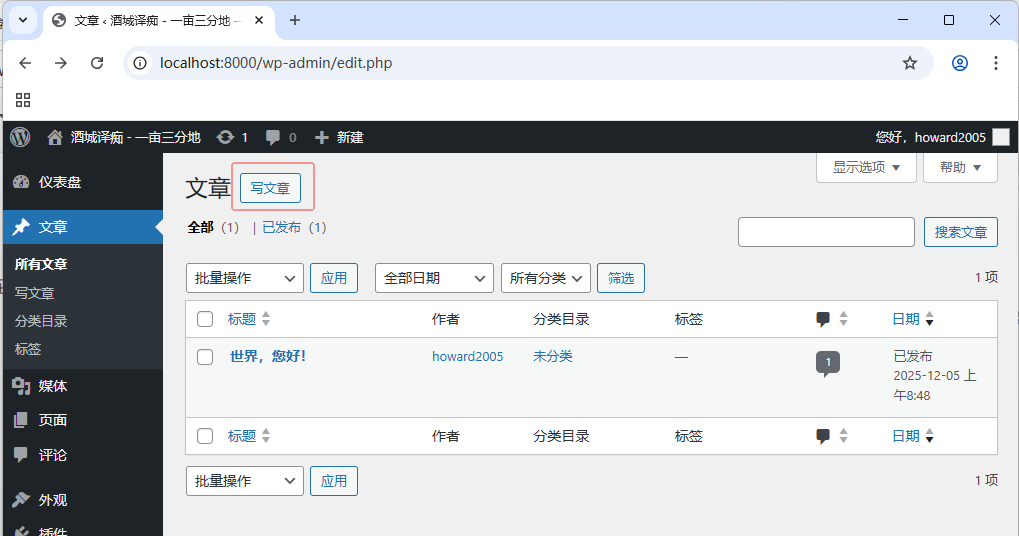View site information icon in address bar
Image resolution: width=1019 pixels, height=536 pixels.
click(x=140, y=63)
